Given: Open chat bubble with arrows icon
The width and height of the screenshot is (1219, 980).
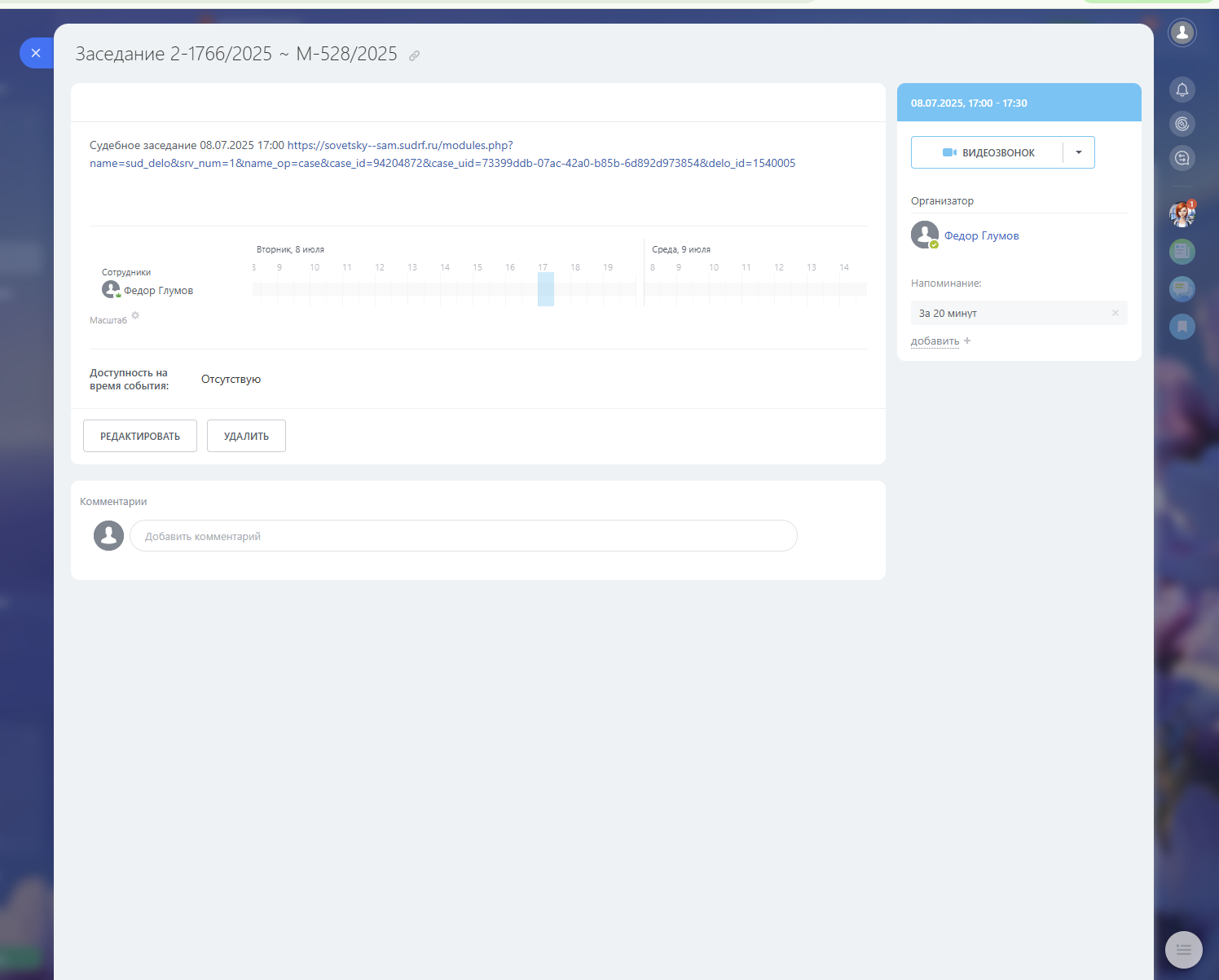Looking at the screenshot, I should (x=1182, y=158).
